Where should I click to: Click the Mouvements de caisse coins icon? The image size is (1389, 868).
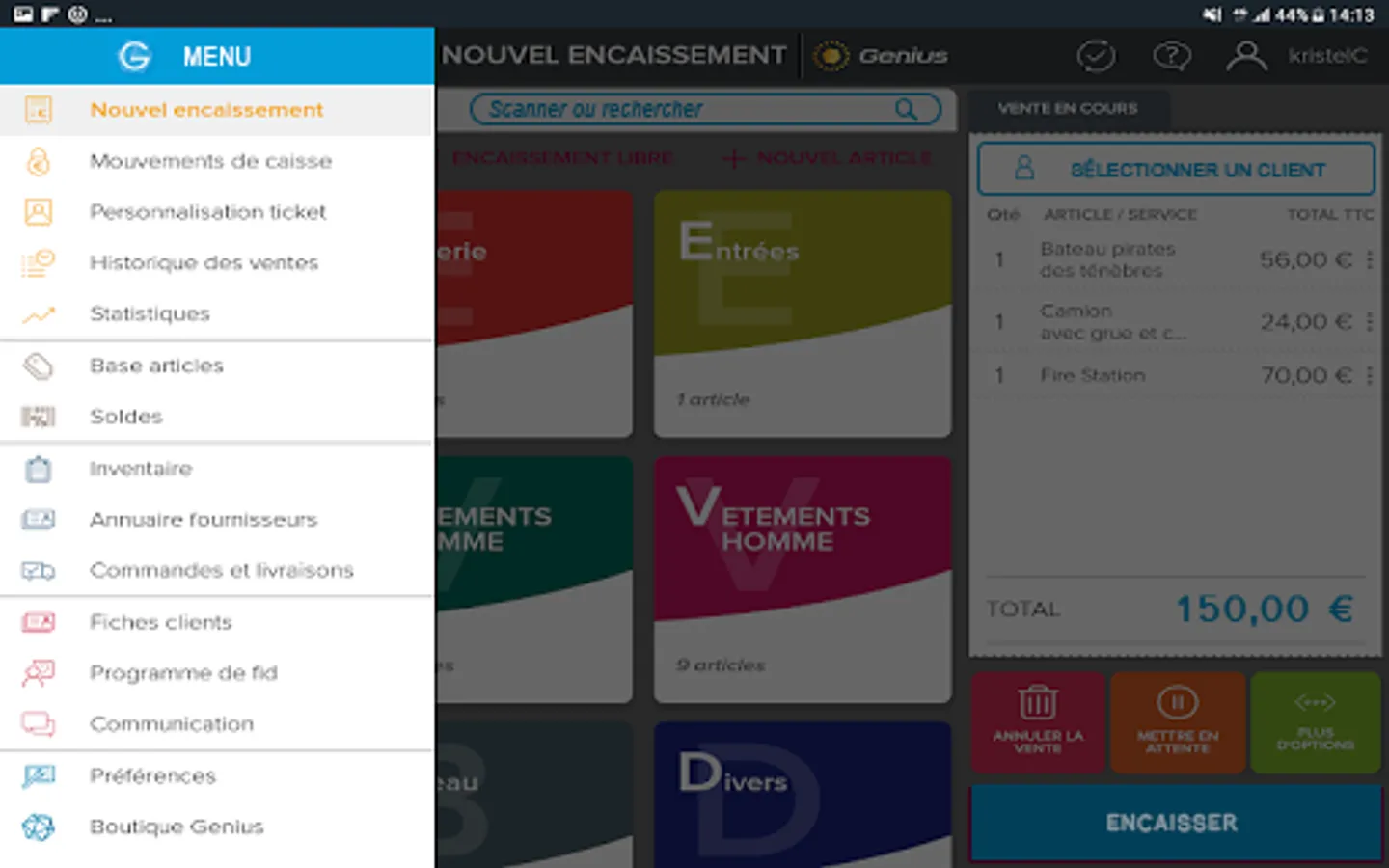coord(38,161)
